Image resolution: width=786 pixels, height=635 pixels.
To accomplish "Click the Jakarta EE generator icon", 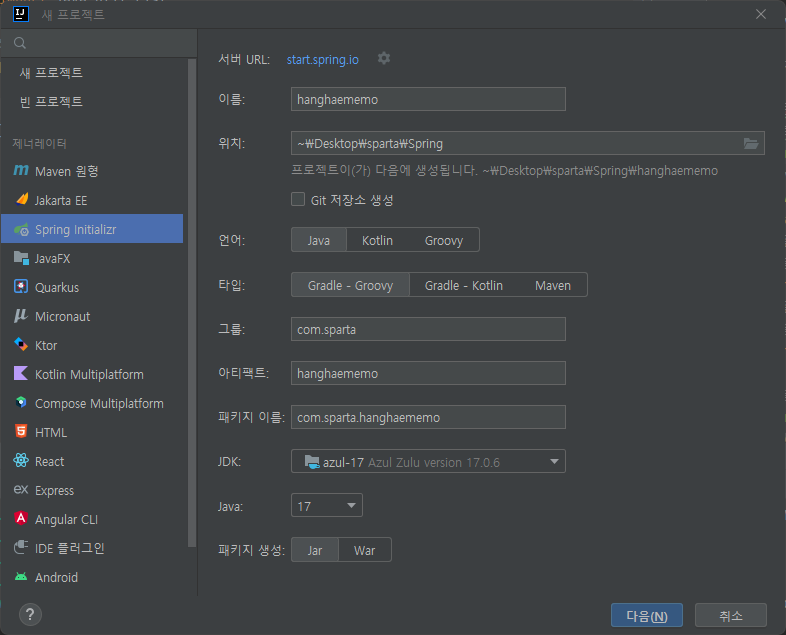I will tap(22, 199).
